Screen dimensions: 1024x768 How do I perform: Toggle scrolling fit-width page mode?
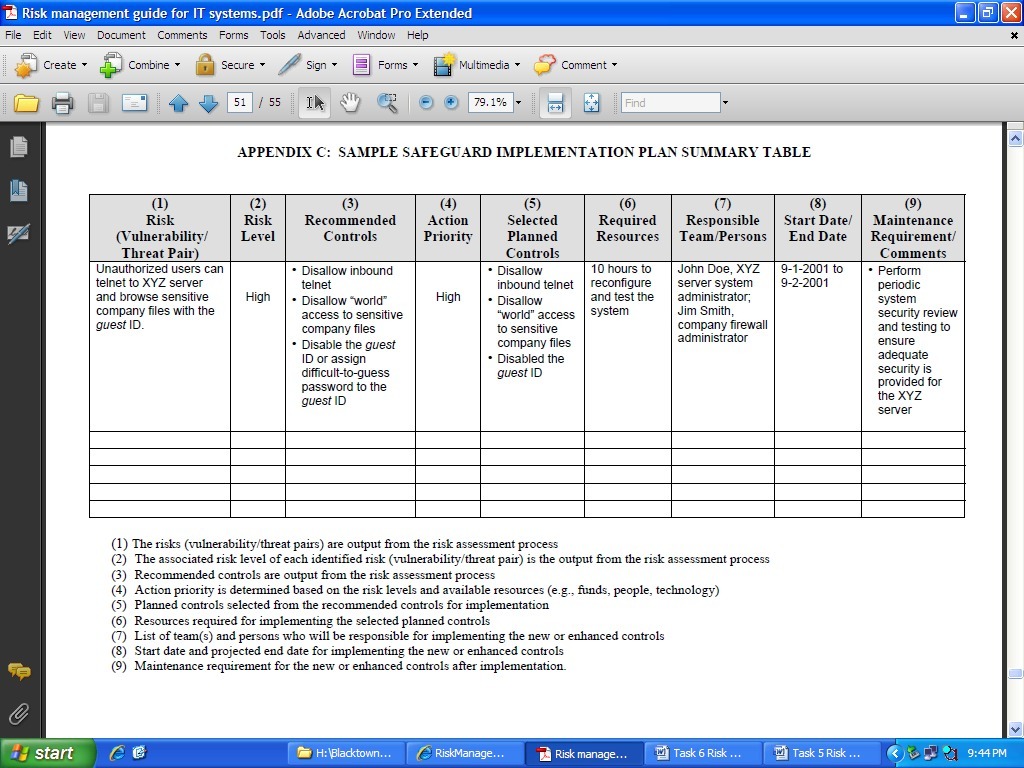point(555,103)
